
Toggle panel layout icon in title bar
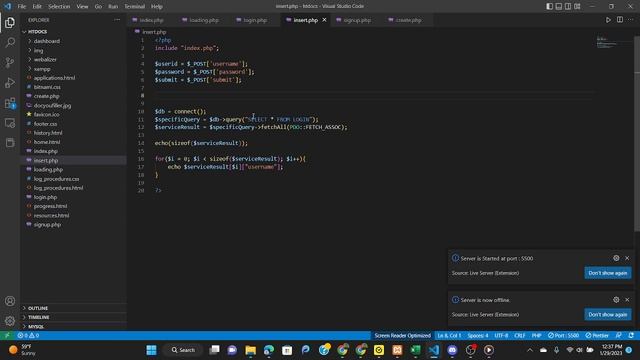pos(559,6)
